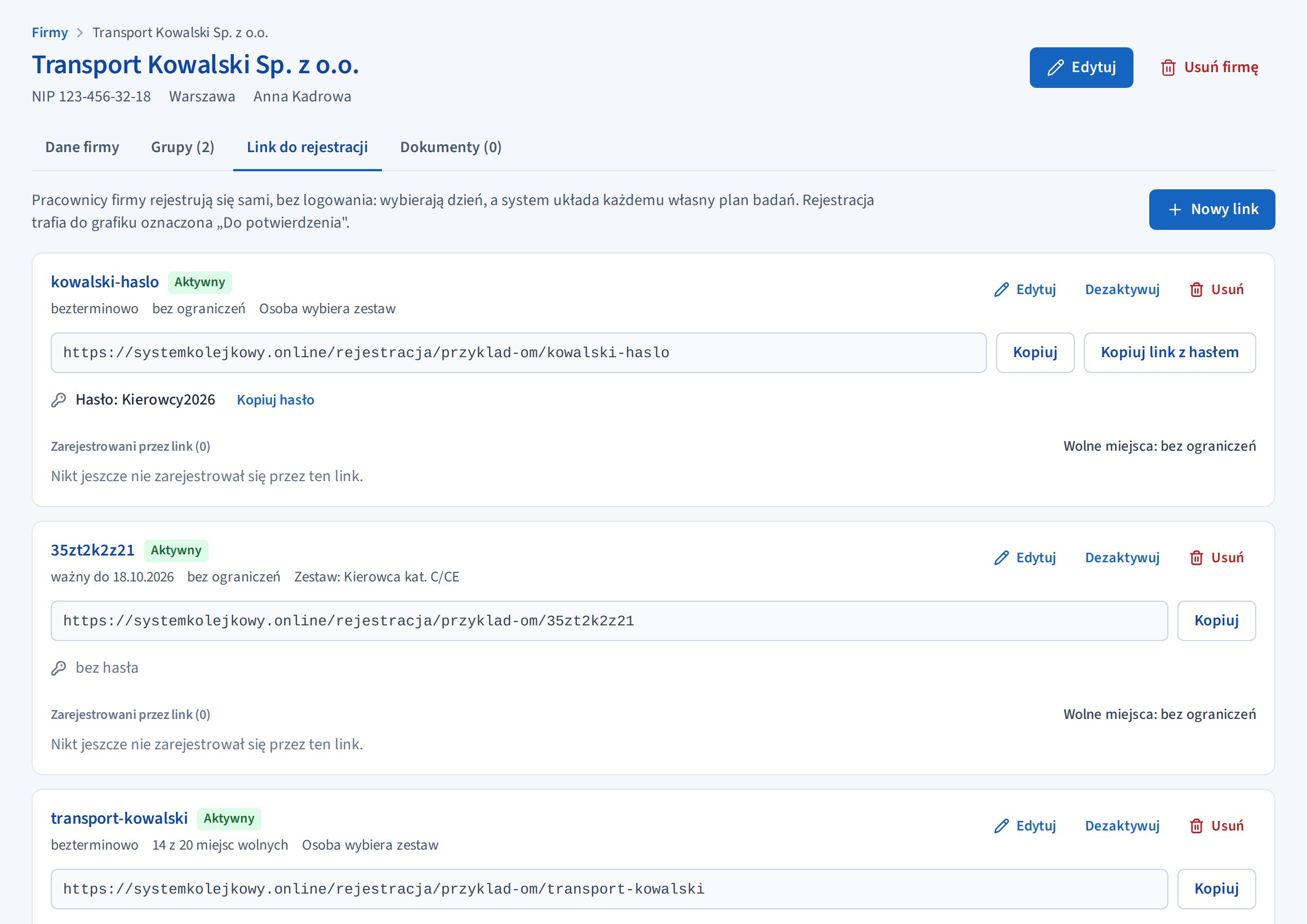
Task: Click the trash icon beside Usuń firmę
Action: point(1168,68)
